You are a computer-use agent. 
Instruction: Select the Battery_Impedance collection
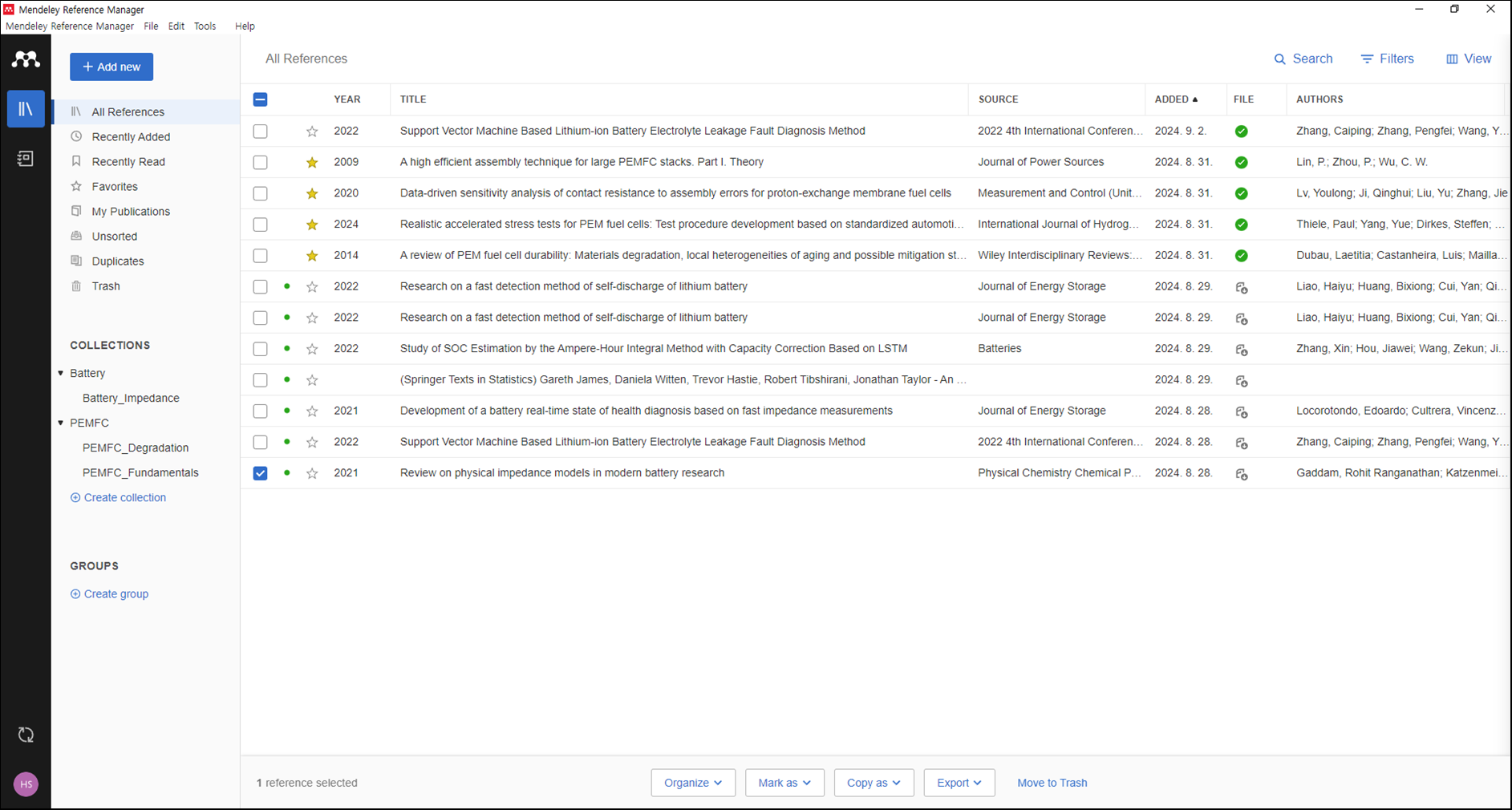click(131, 398)
